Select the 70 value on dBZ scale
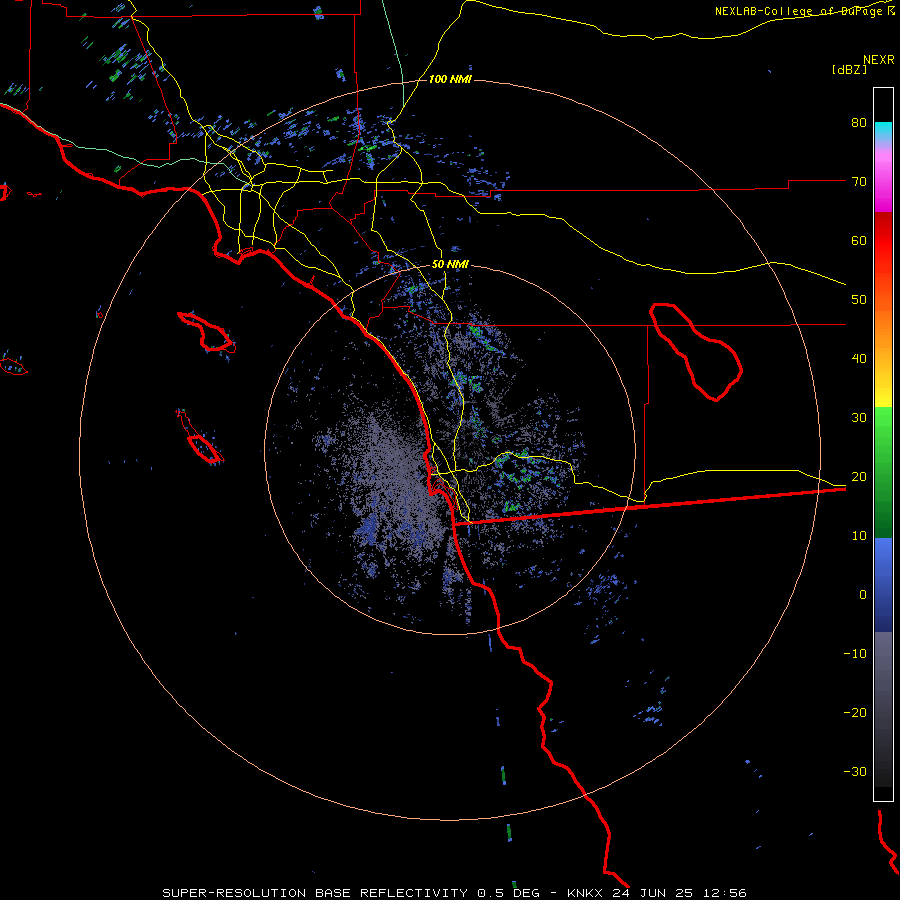Viewport: 900px width, 900px height. pyautogui.click(x=859, y=182)
